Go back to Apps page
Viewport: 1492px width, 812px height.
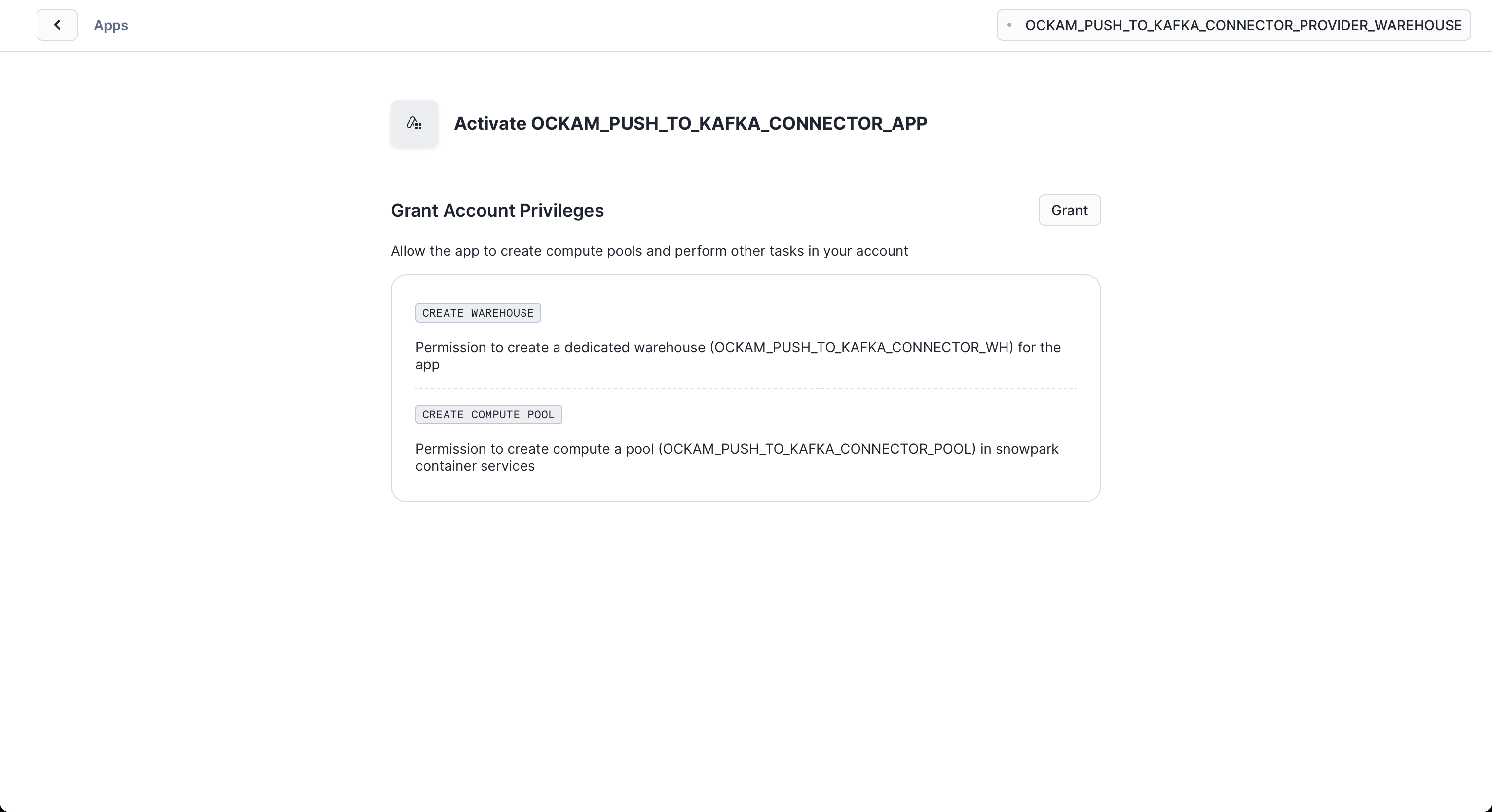tap(111, 26)
